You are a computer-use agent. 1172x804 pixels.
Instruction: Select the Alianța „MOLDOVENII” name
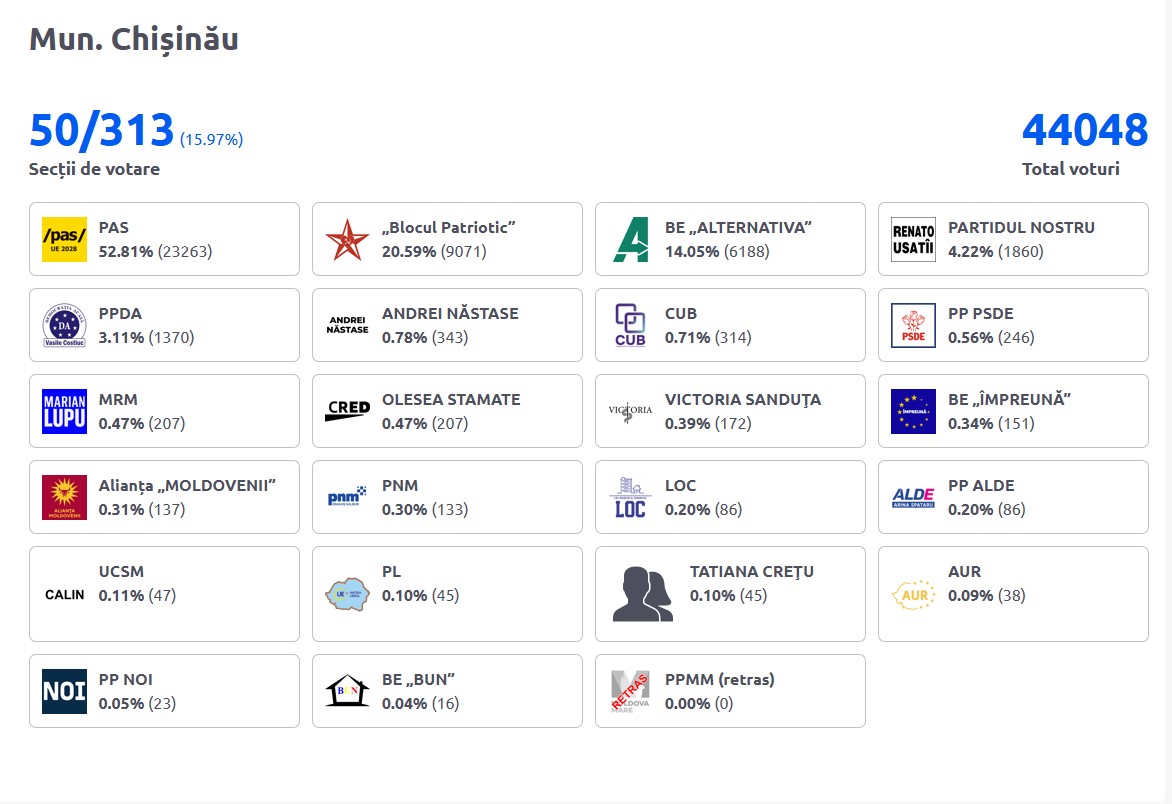[x=187, y=486]
